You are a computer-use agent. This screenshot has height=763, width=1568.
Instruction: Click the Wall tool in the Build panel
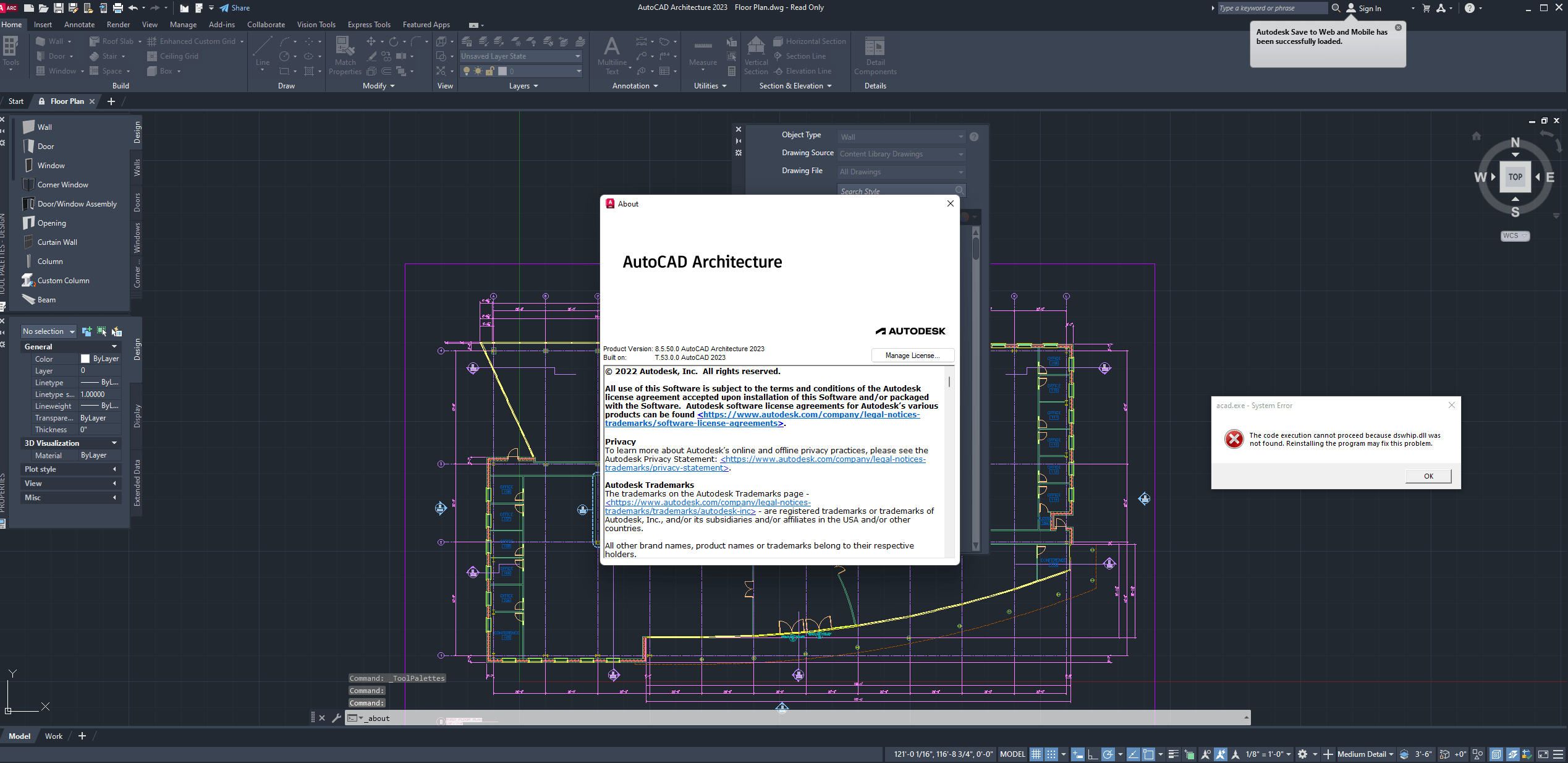[x=51, y=41]
